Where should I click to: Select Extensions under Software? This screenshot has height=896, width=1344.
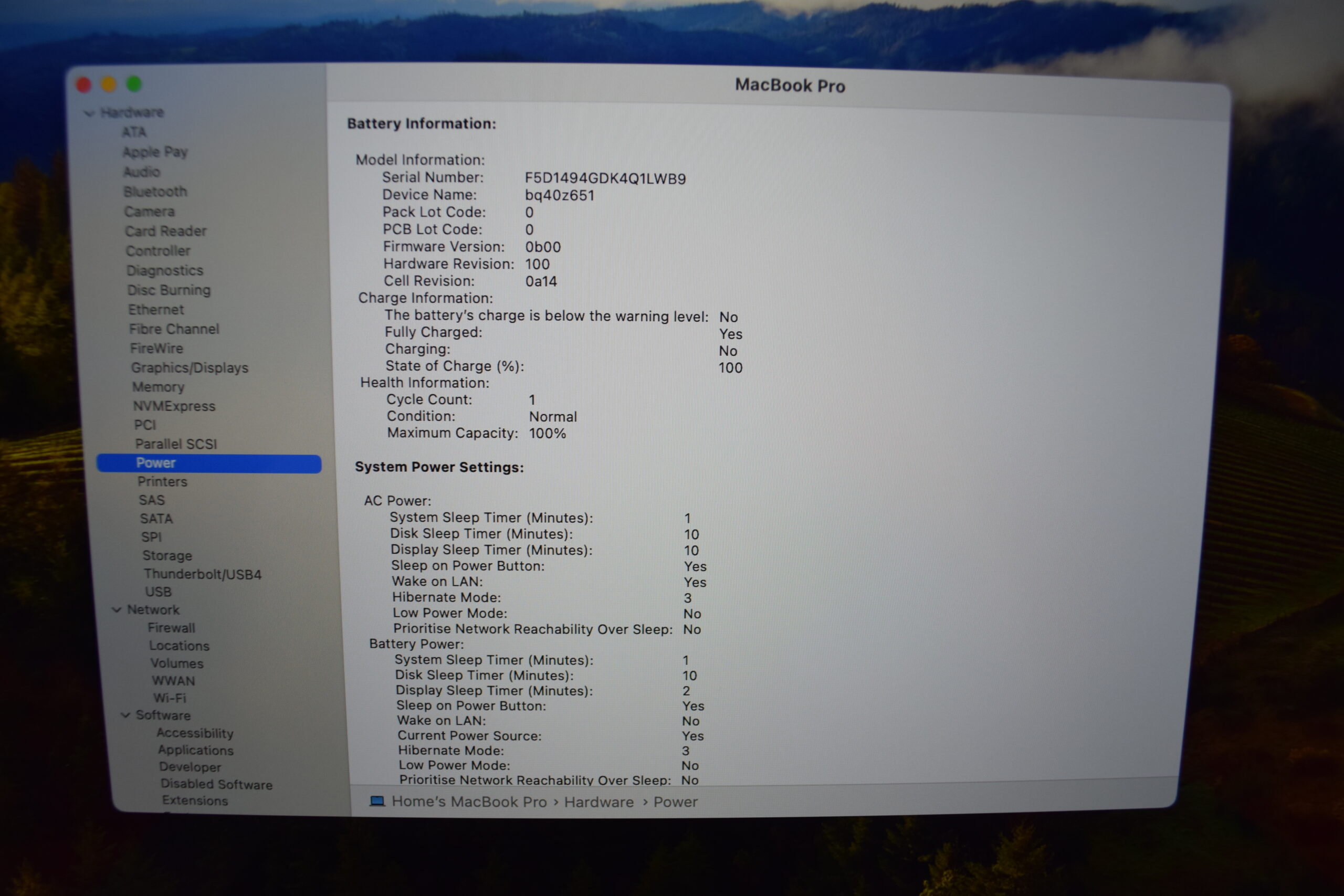[x=195, y=800]
